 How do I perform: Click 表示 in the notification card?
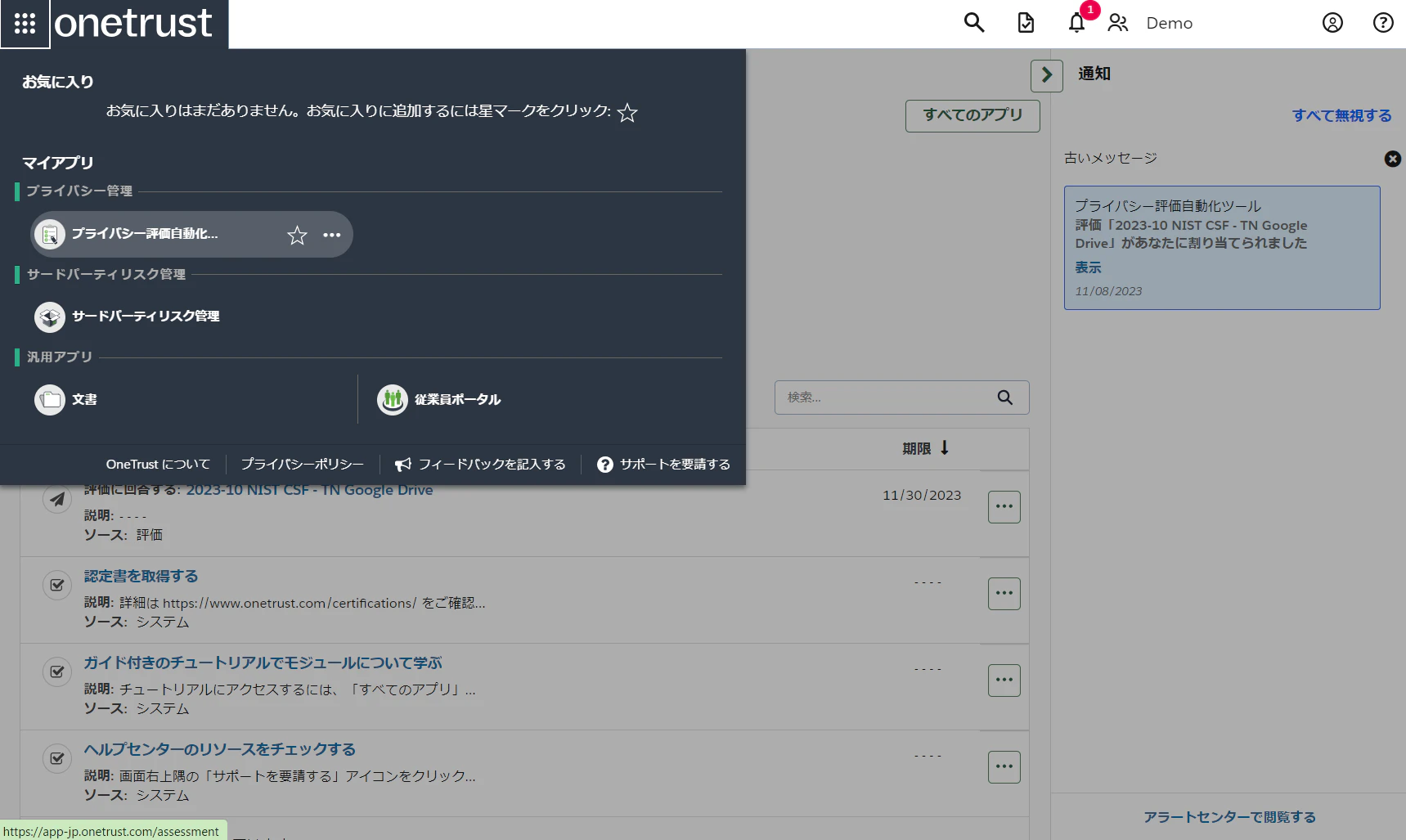(1088, 267)
